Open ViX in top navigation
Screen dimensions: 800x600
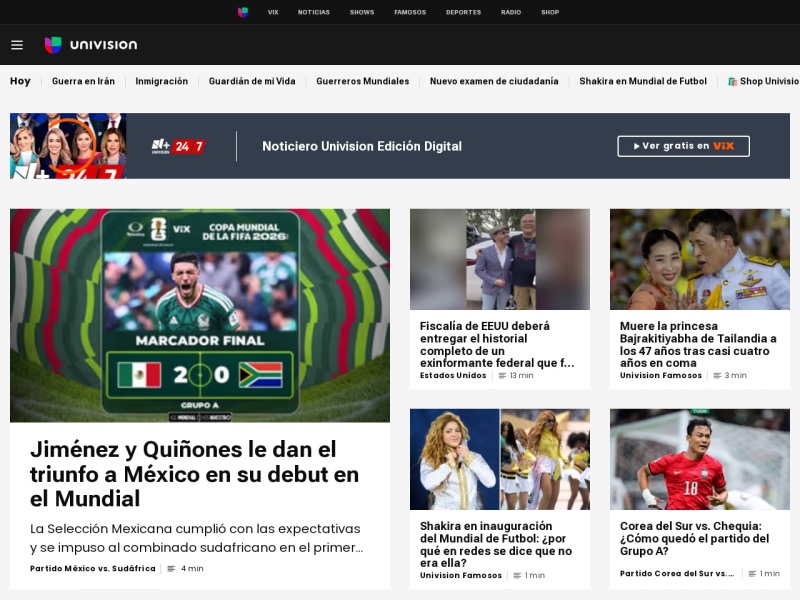pyautogui.click(x=273, y=12)
